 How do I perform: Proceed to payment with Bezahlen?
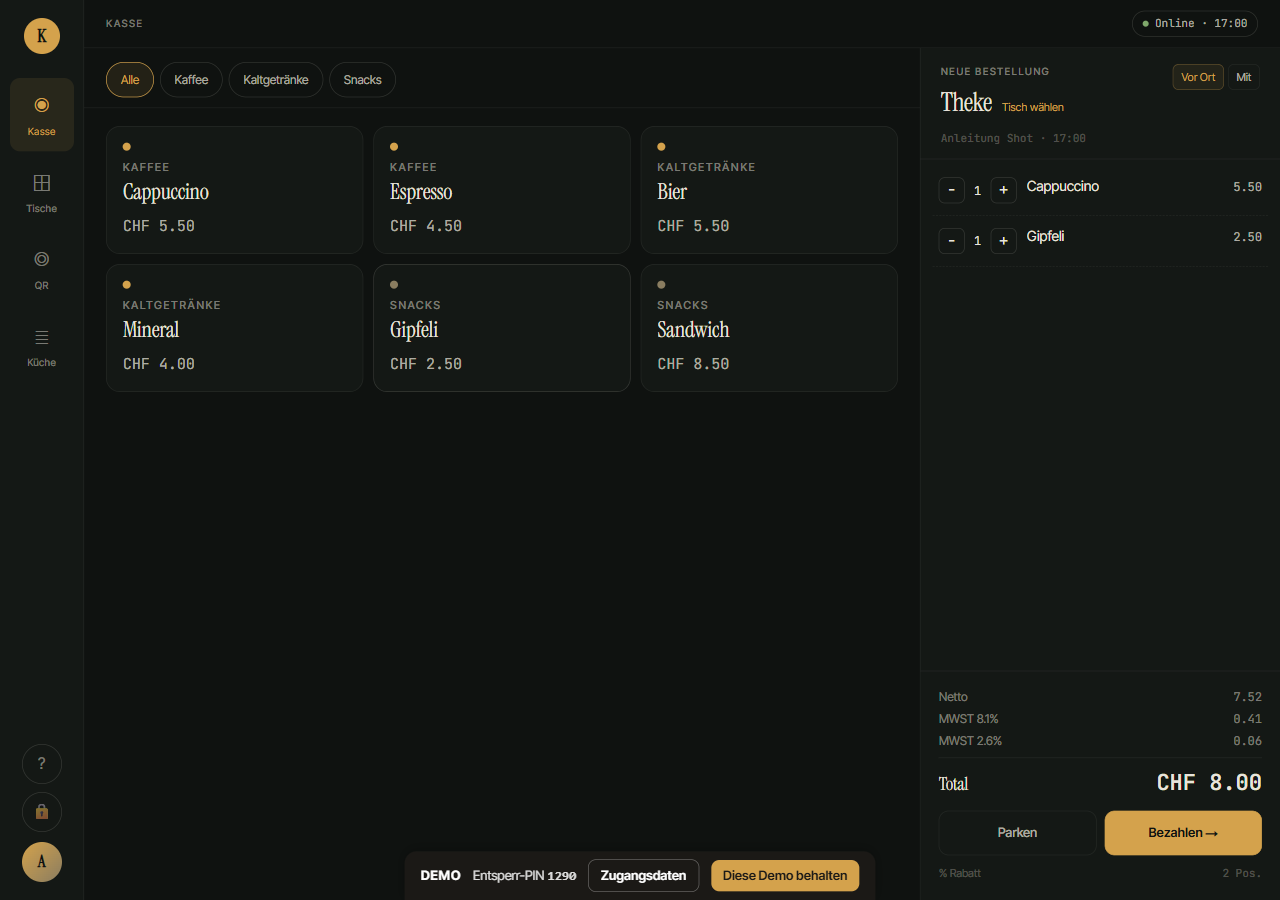point(1183,833)
